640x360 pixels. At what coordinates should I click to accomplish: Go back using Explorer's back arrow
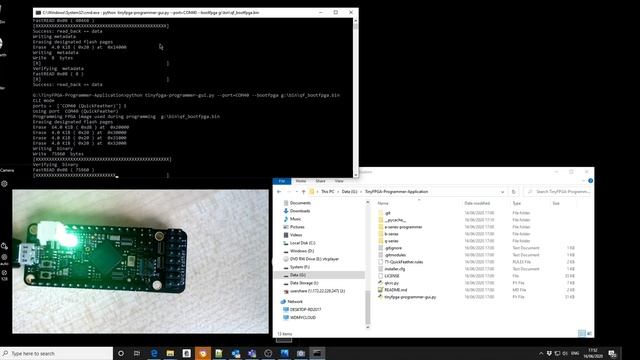point(279,191)
